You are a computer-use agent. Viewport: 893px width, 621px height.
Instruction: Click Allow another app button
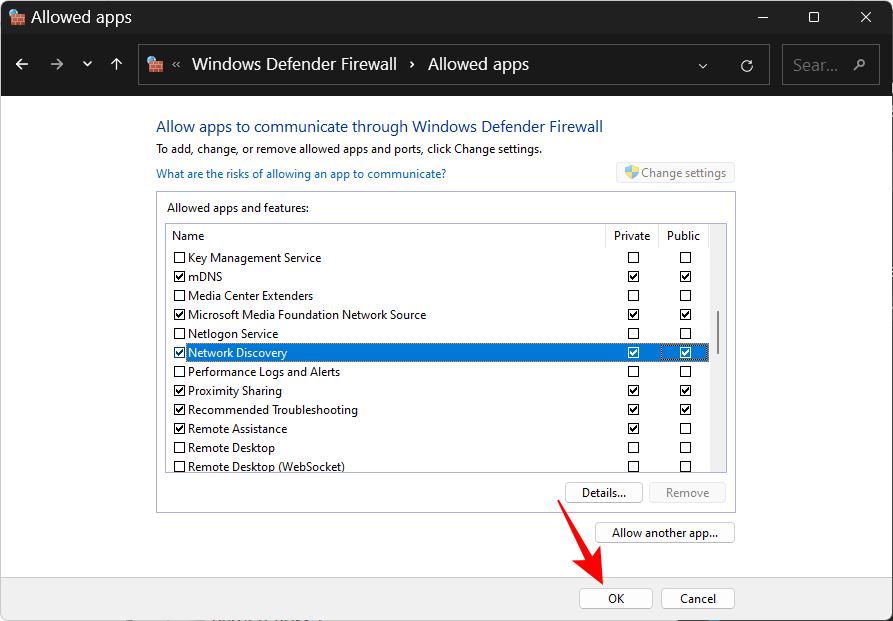pos(664,532)
